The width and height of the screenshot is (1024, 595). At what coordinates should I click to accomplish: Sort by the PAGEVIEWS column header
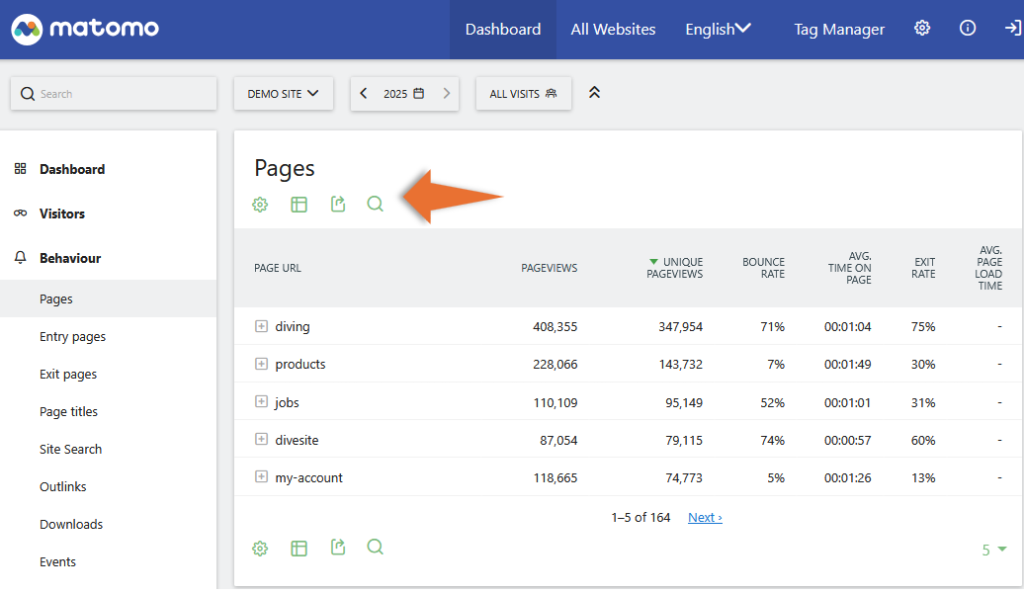549,268
